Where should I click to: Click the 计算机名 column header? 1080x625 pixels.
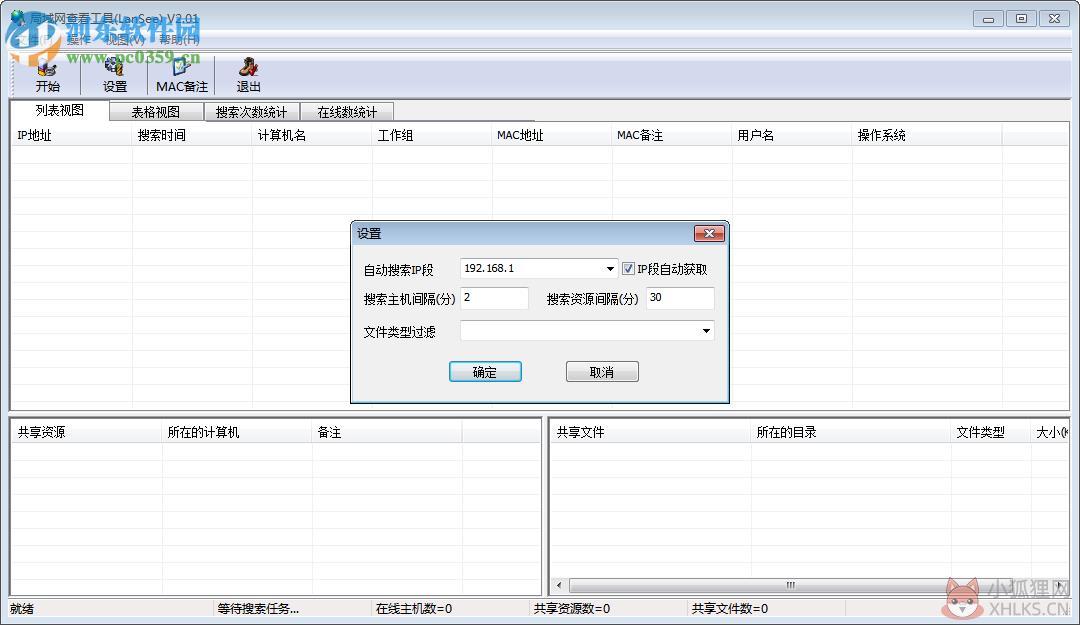311,136
